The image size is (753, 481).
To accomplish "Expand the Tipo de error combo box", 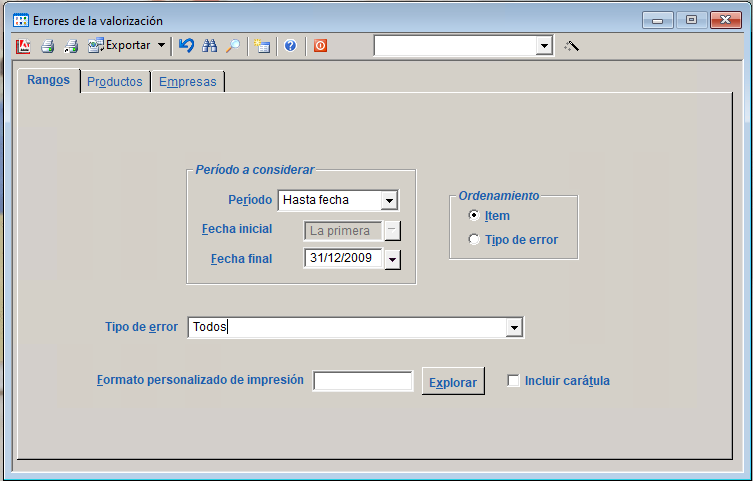I will (514, 328).
